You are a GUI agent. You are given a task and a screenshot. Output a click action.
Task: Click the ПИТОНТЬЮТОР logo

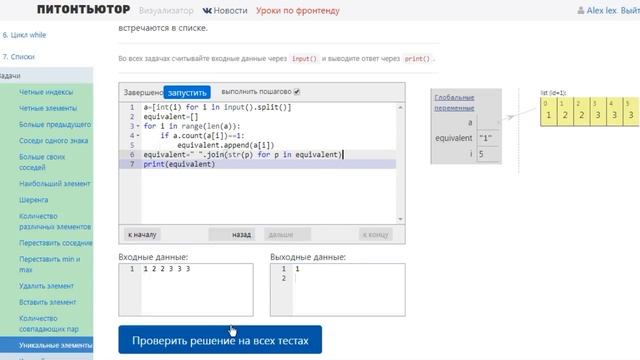tap(84, 10)
